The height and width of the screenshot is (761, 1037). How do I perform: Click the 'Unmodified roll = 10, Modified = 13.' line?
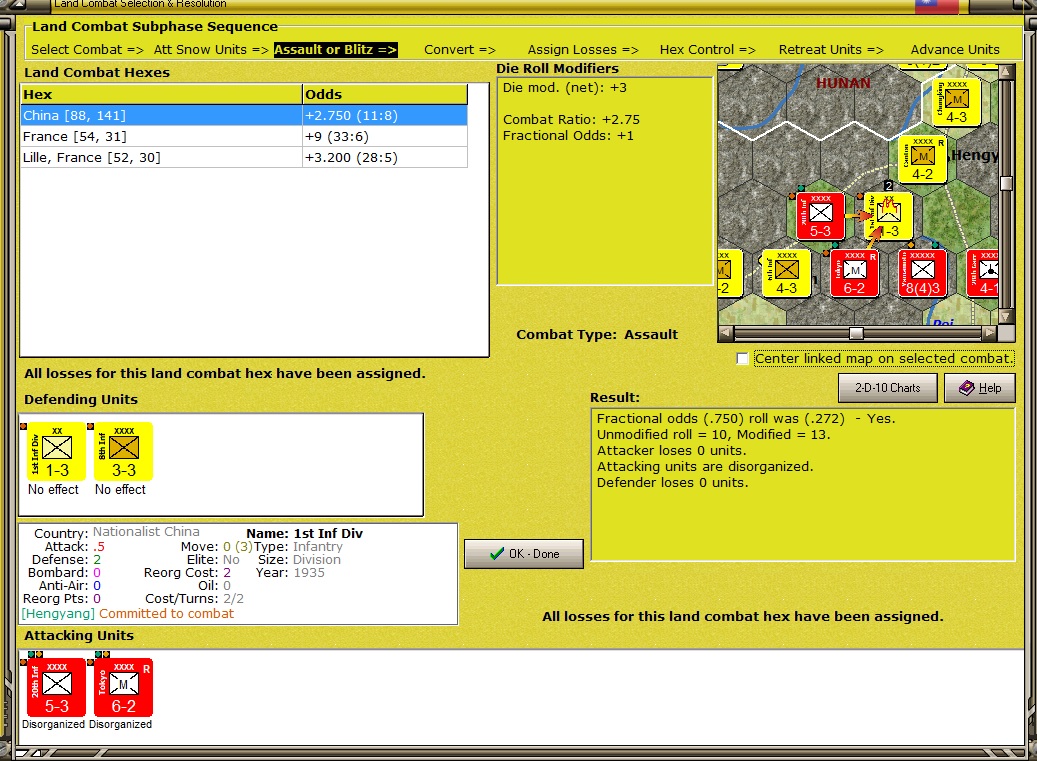714,434
